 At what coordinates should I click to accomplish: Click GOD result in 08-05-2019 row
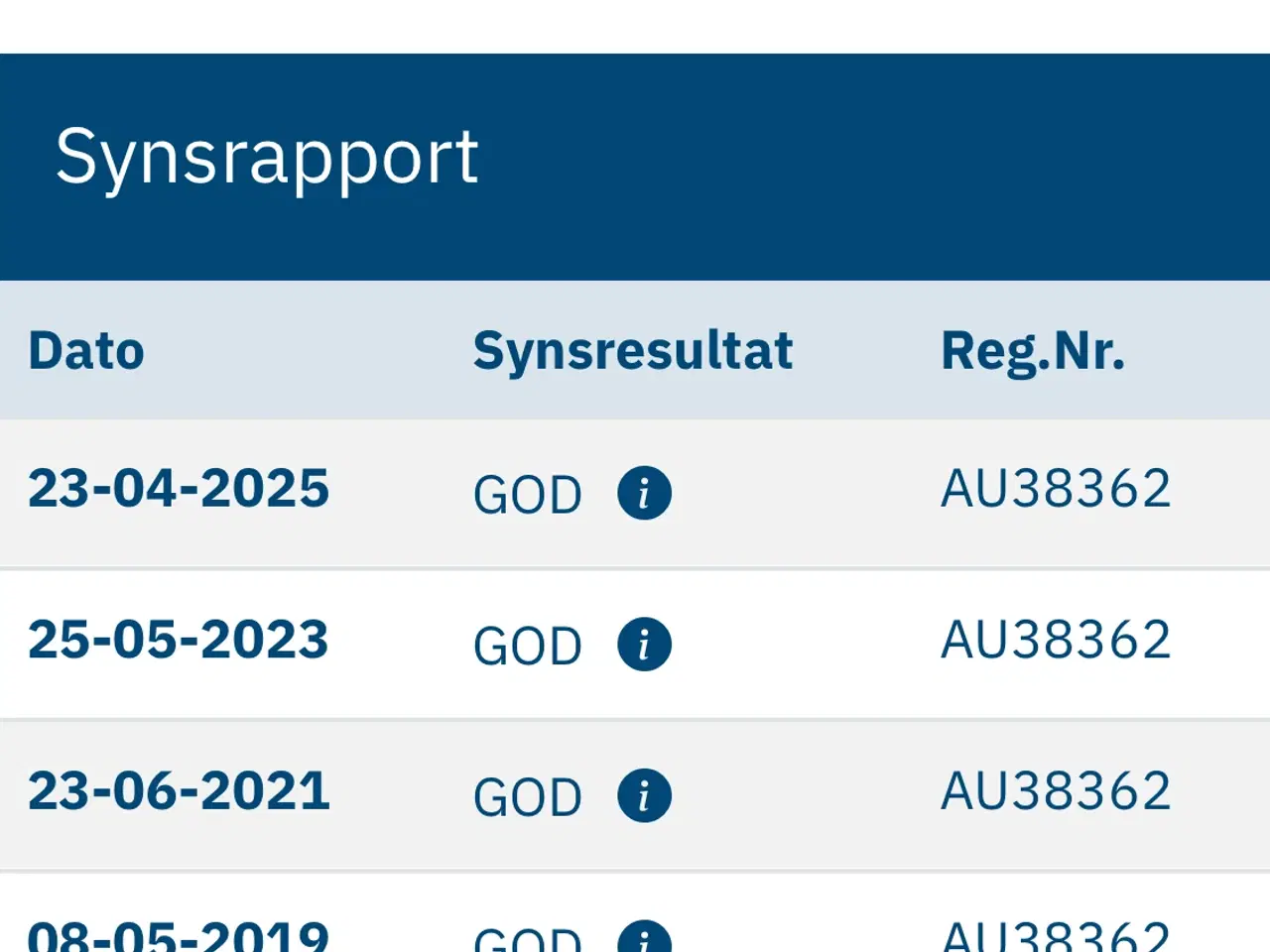(527, 940)
